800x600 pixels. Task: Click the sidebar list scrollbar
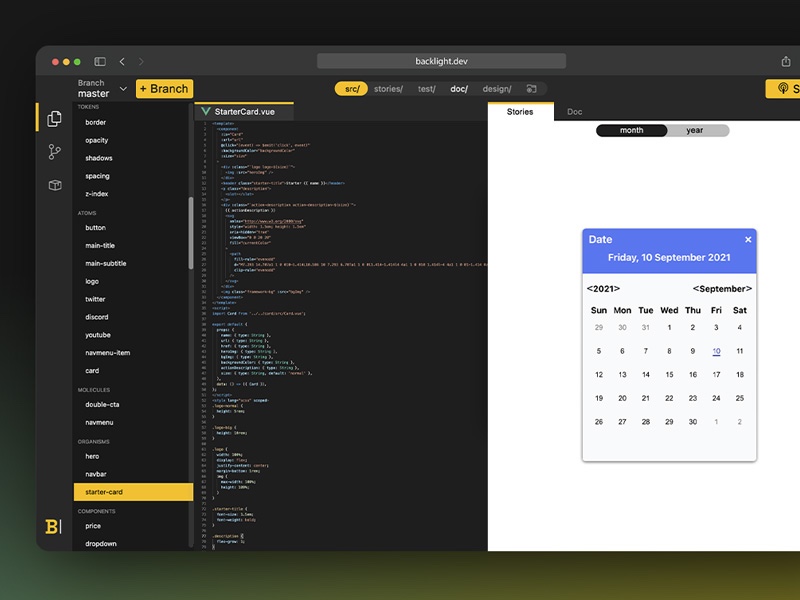[191, 233]
